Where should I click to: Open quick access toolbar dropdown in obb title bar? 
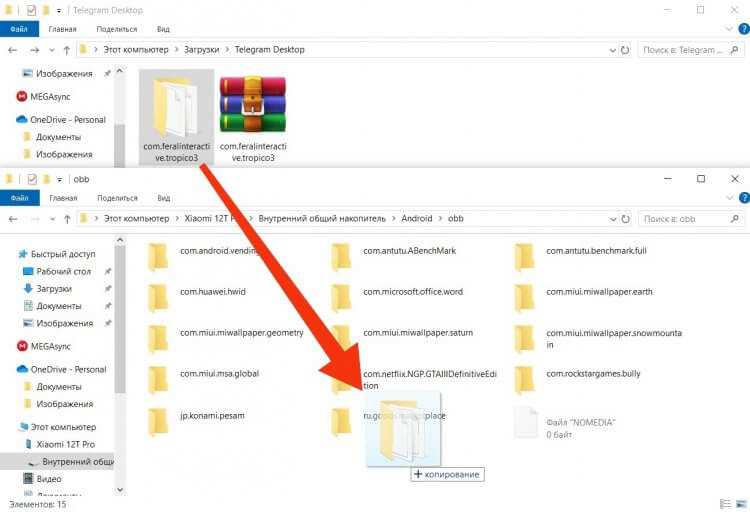59,179
